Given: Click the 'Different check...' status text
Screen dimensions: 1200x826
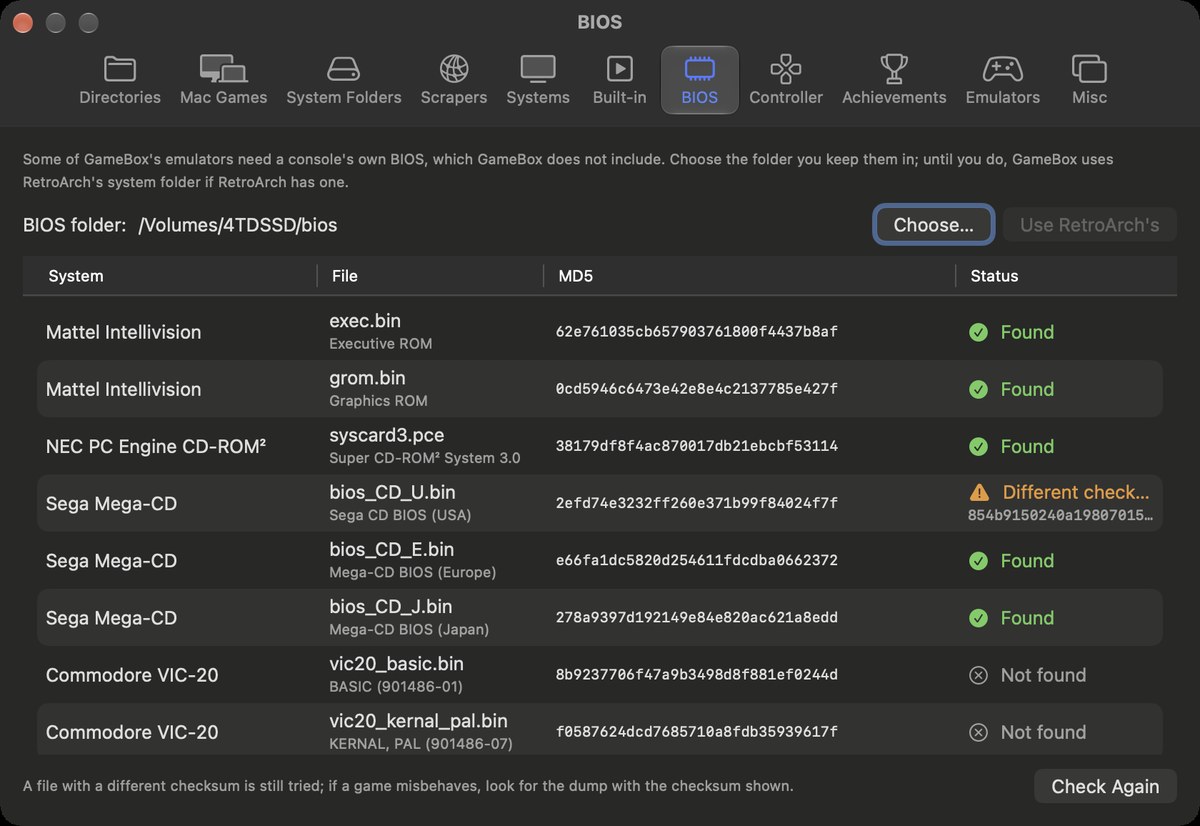Looking at the screenshot, I should point(1076,492).
